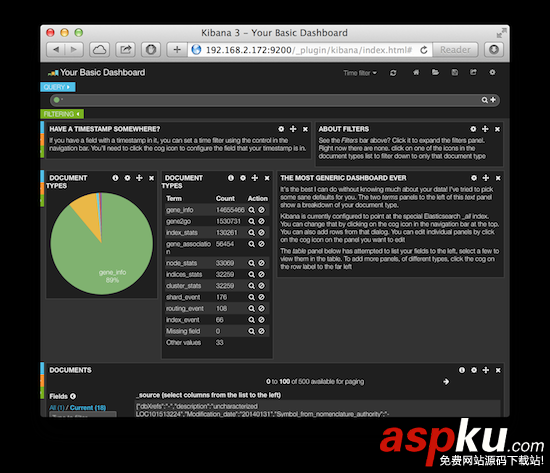Click the refresh icon in Kibana navigation bar
550x473 pixels.
click(393, 73)
